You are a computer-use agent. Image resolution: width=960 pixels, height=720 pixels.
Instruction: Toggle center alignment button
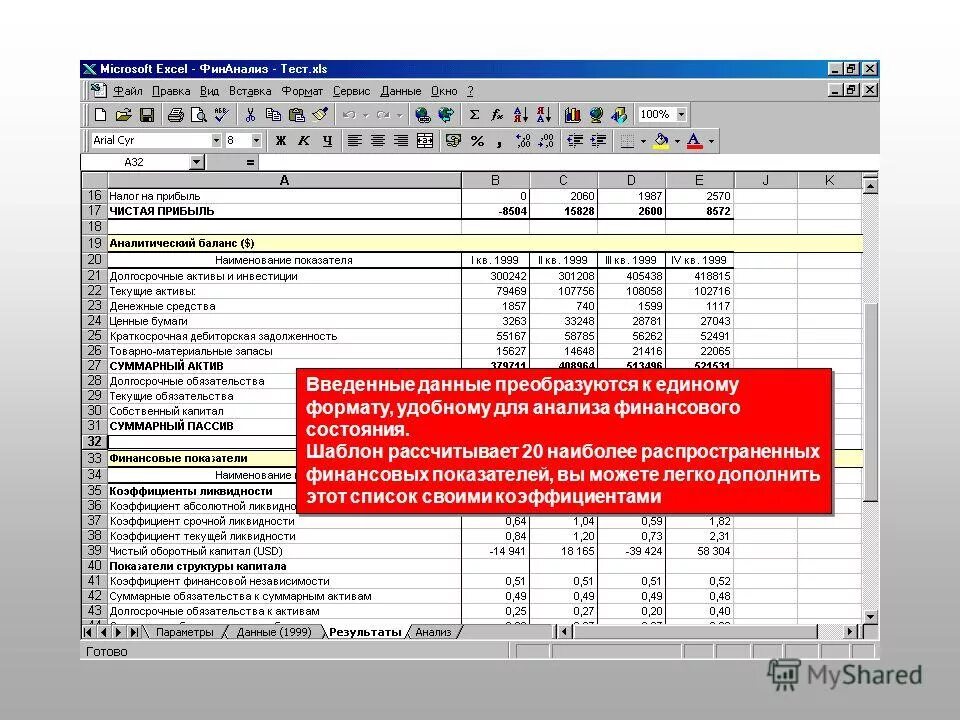(378, 141)
